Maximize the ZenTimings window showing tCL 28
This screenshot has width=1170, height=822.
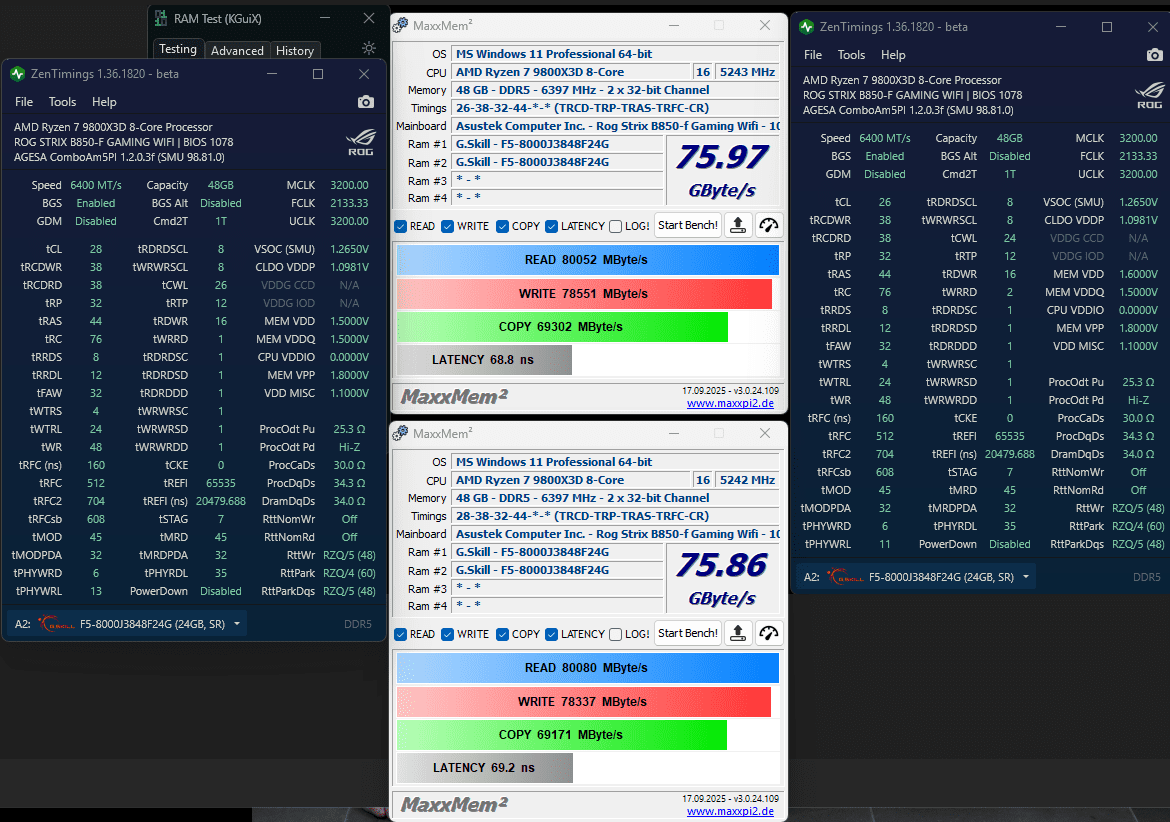(x=318, y=74)
